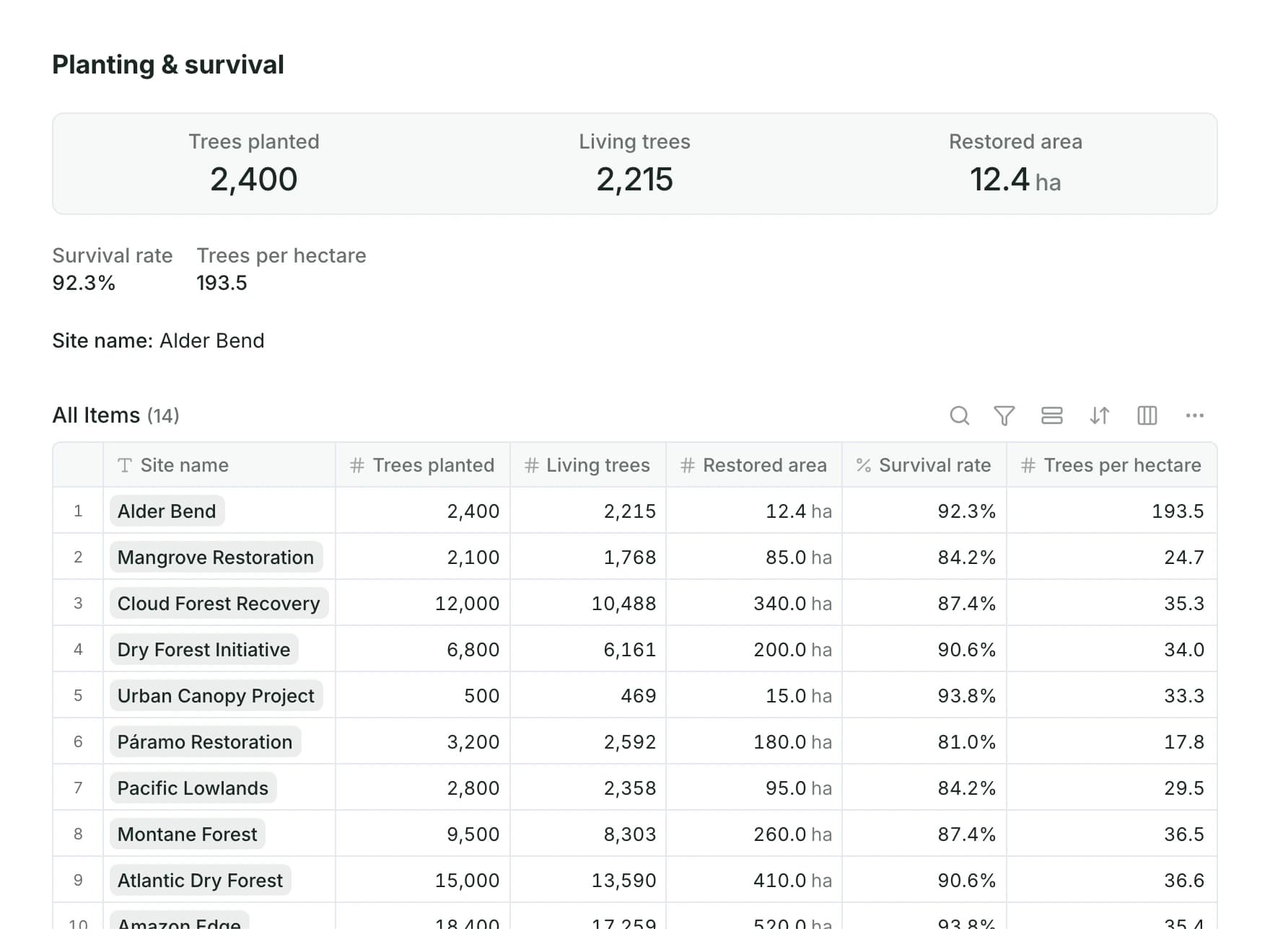Click row number 7 in the table
The height and width of the screenshot is (952, 1270).
[78, 788]
